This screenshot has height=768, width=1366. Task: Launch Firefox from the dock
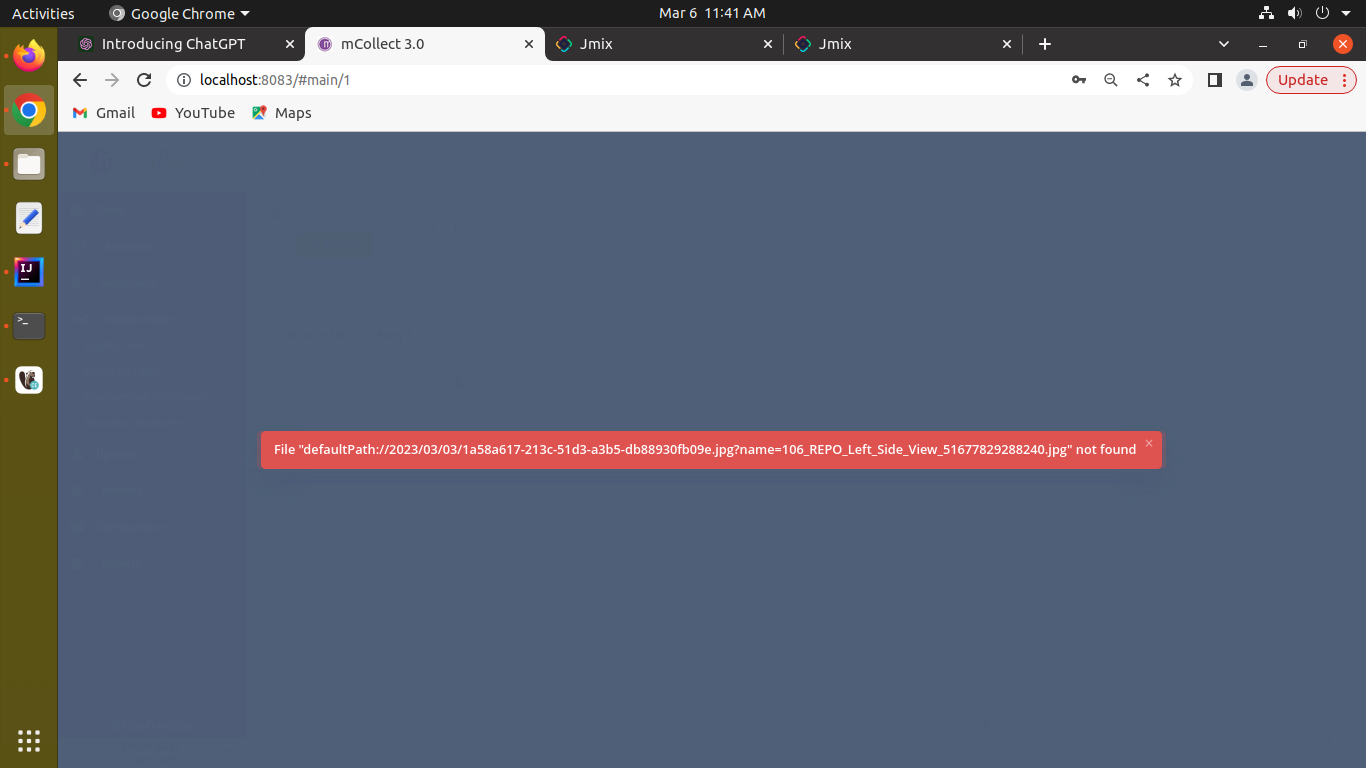point(29,56)
